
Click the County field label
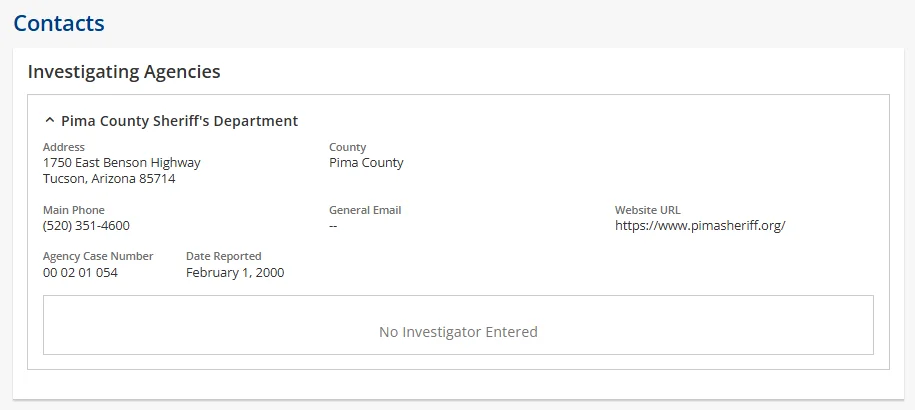click(x=348, y=147)
